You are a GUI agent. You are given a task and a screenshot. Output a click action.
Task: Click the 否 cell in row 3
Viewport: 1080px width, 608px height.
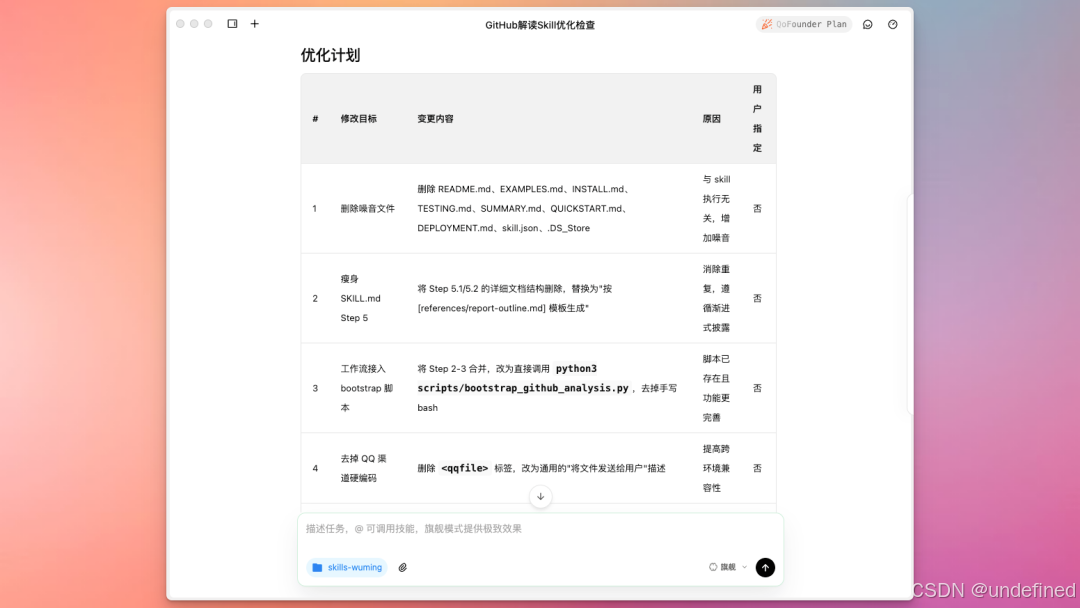click(x=757, y=388)
